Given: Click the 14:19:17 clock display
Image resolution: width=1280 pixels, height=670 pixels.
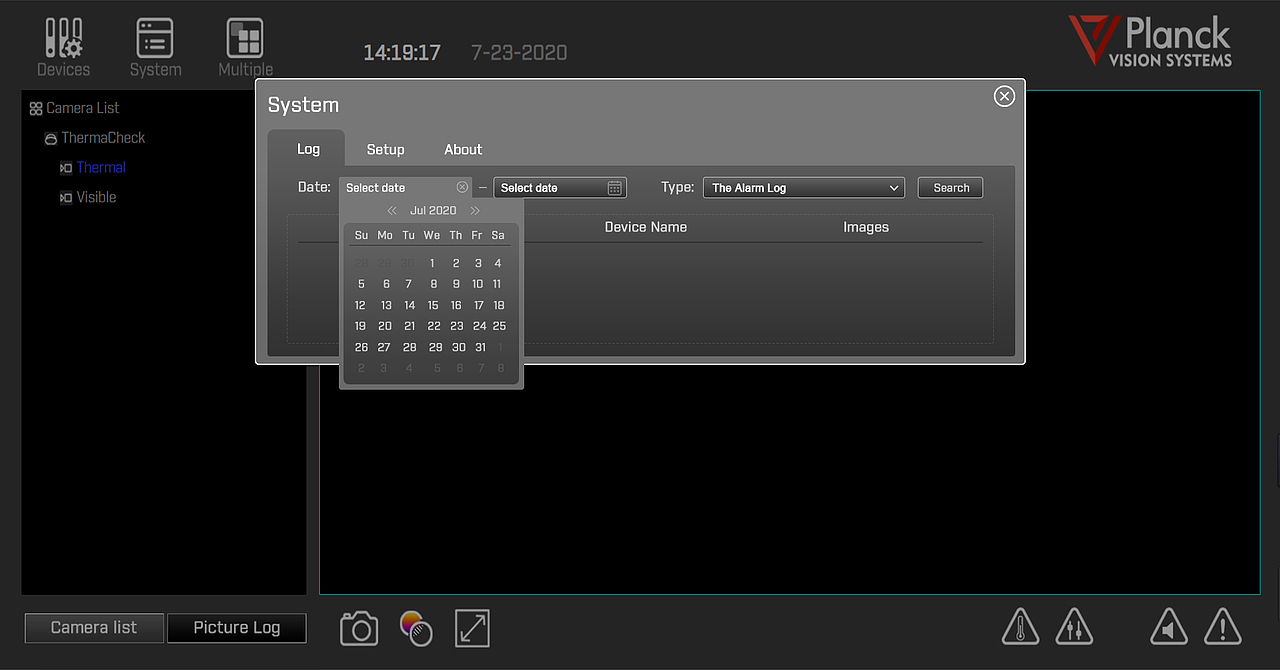Looking at the screenshot, I should coord(402,52).
